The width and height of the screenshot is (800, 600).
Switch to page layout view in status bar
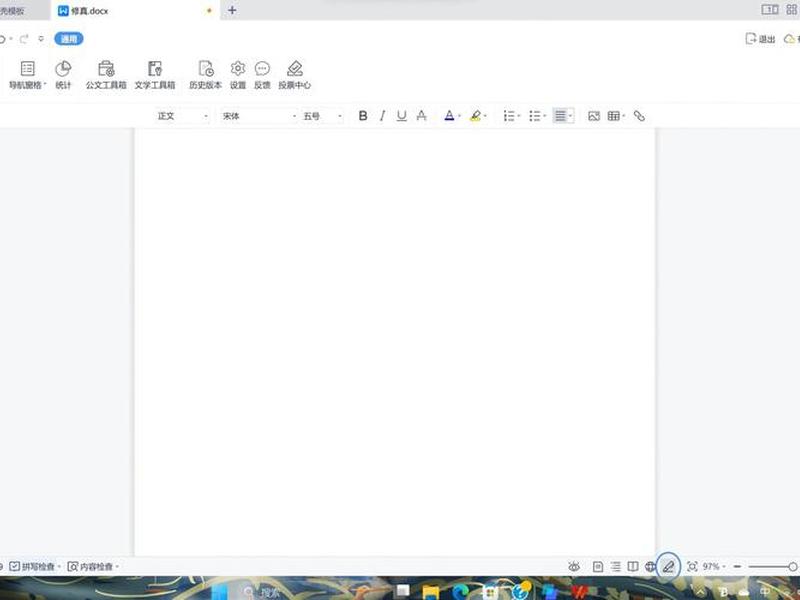pos(598,566)
